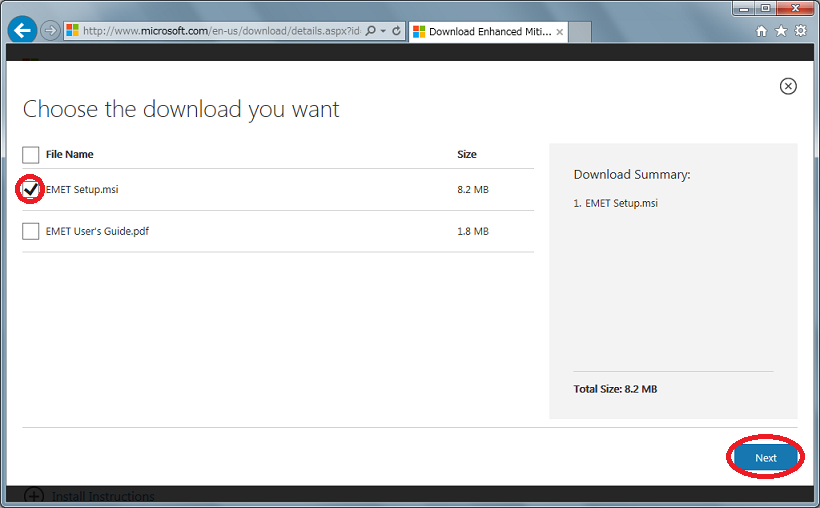This screenshot has height=508, width=820.
Task: Click the microsoft.com URL address field
Action: [x=220, y=31]
